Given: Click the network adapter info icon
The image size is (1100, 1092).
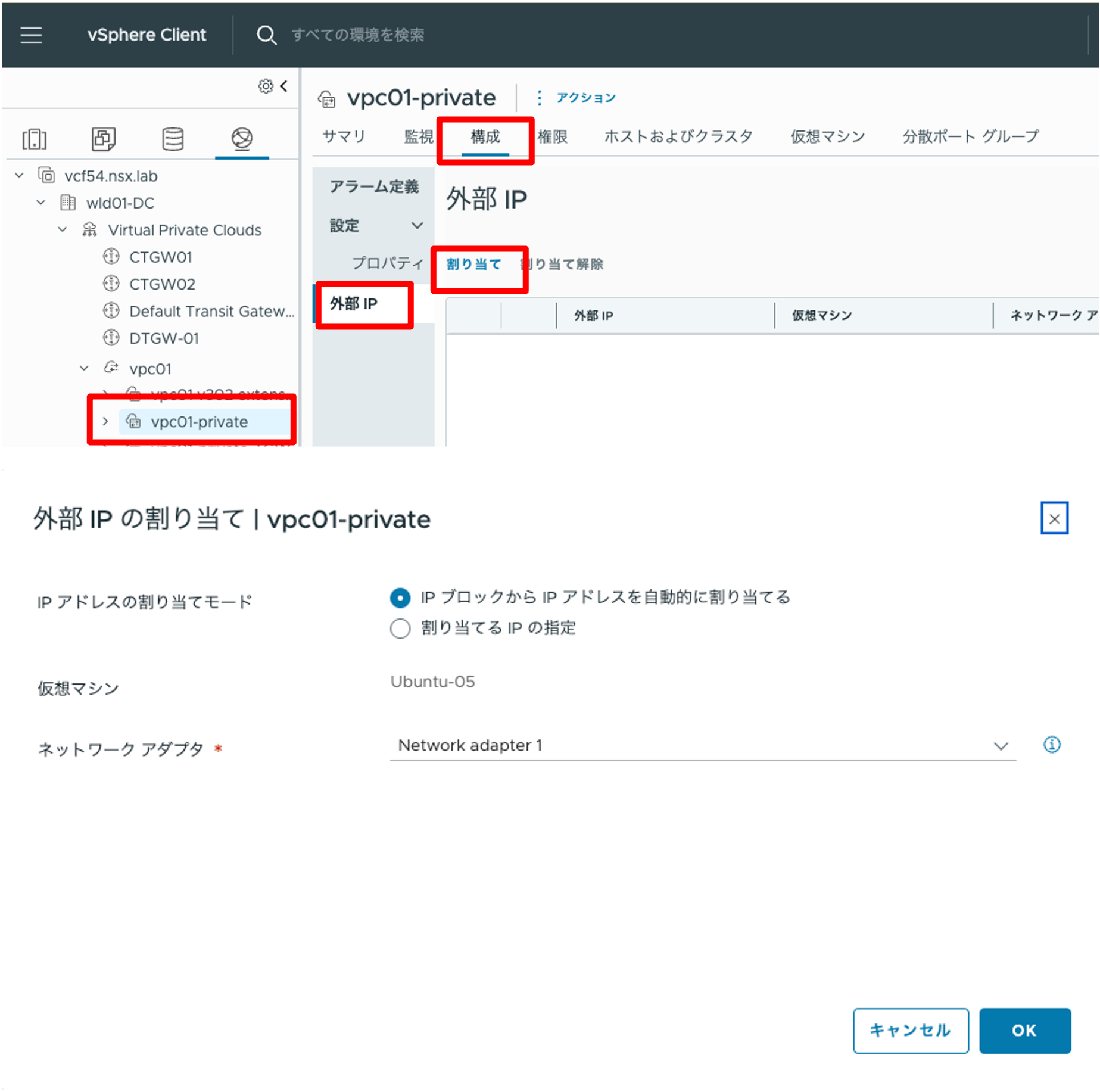Looking at the screenshot, I should coord(1052,745).
